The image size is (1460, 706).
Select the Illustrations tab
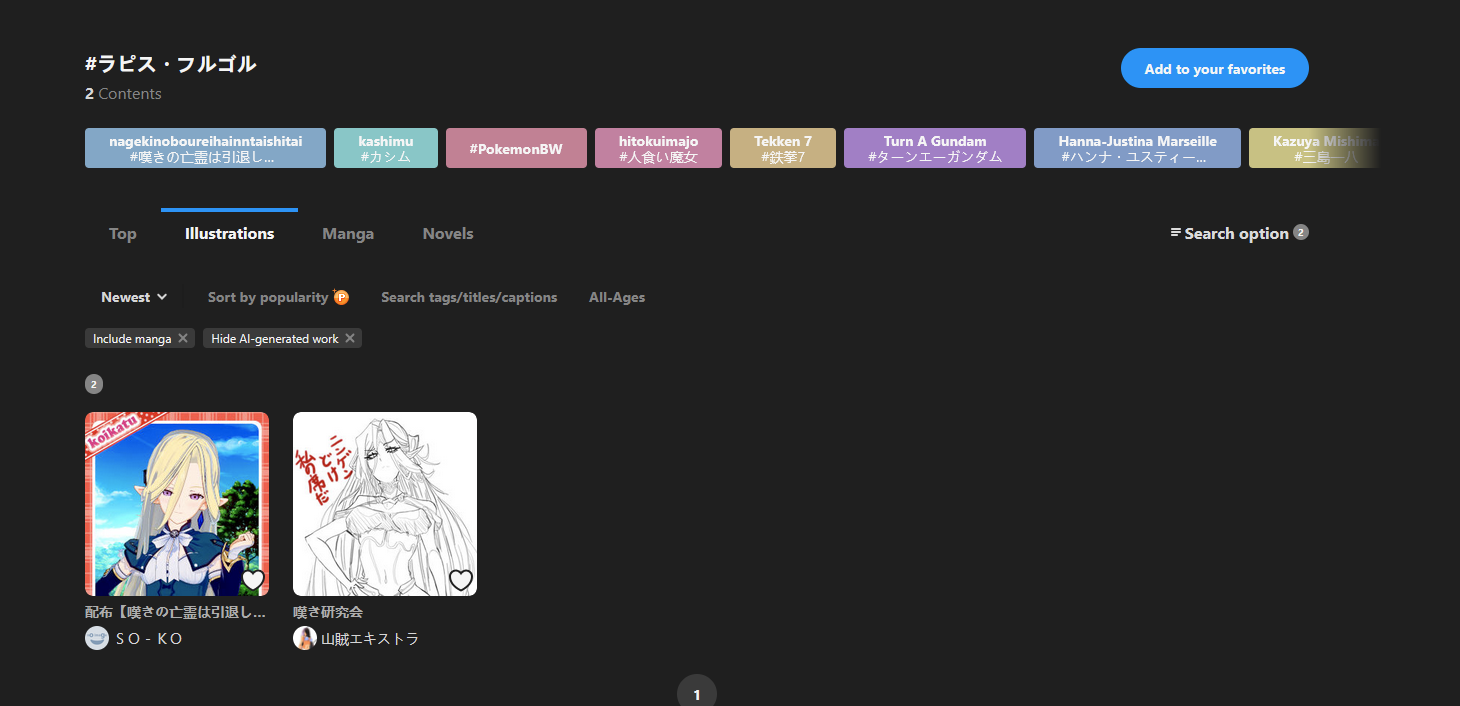pyautogui.click(x=229, y=233)
